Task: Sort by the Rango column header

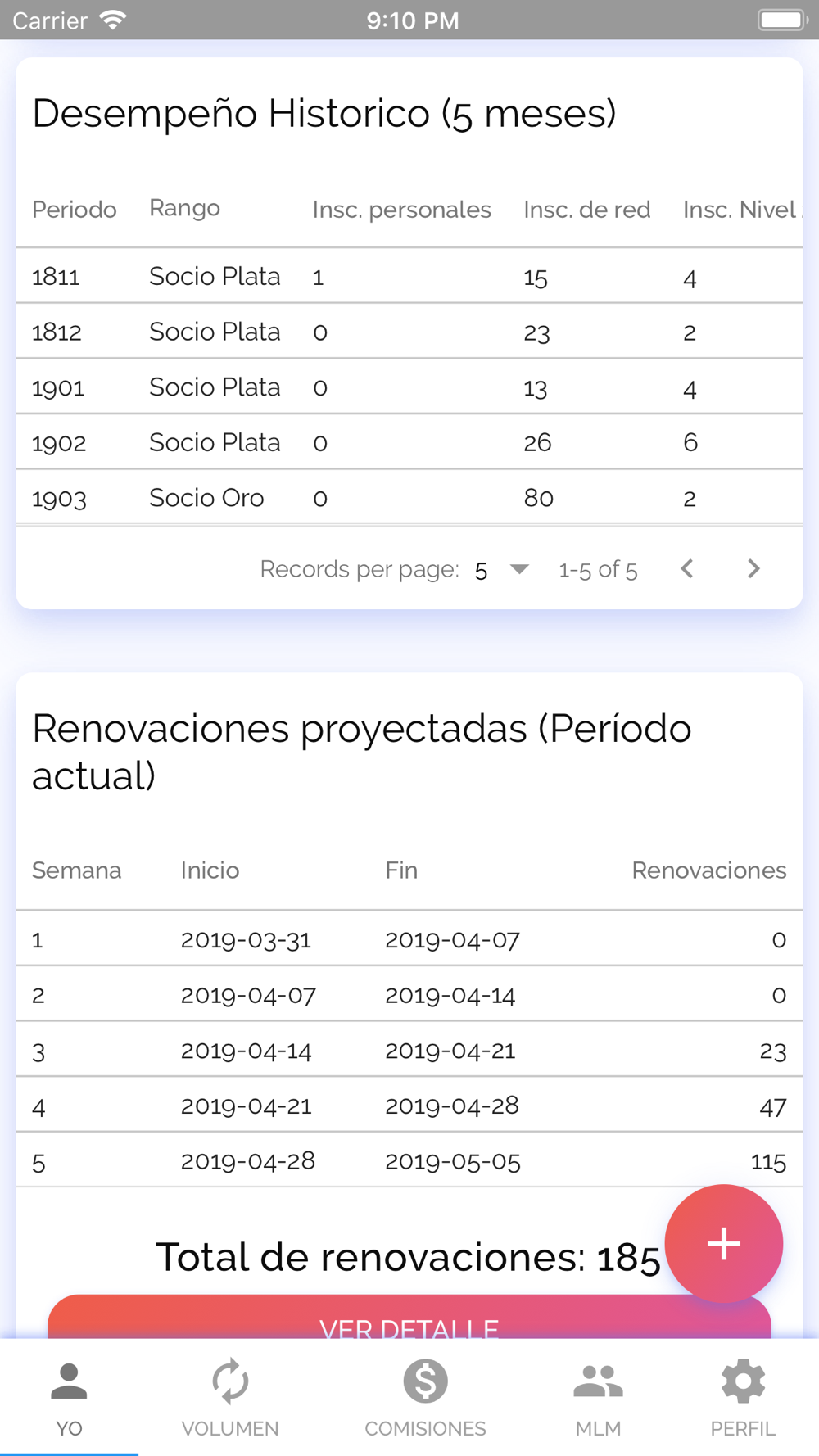Action: [x=184, y=209]
